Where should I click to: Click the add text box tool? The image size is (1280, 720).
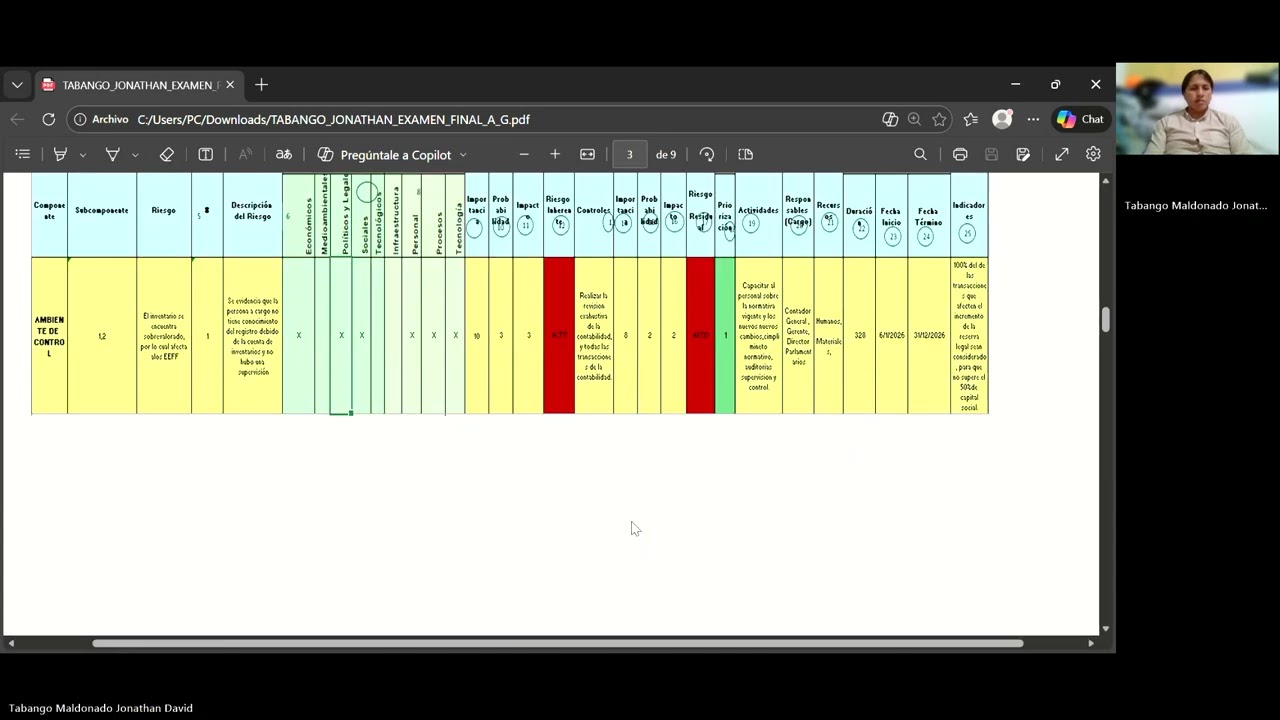206,154
